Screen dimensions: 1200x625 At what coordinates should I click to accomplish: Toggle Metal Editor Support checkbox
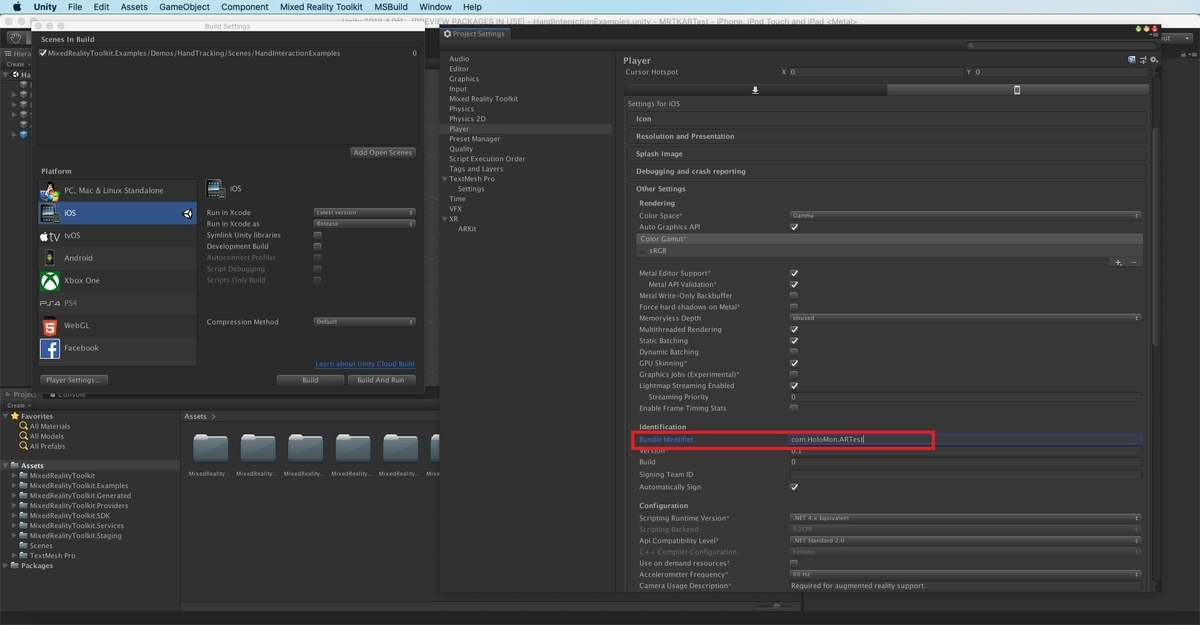coord(794,273)
